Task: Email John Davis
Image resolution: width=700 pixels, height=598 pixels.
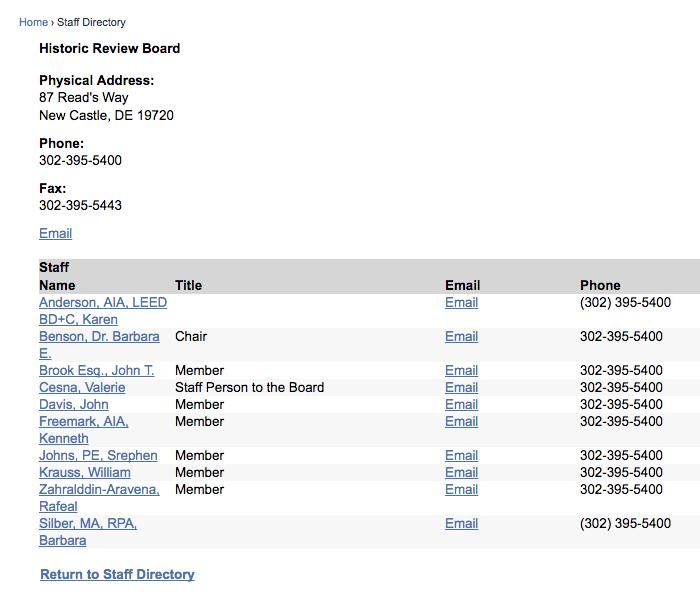Action: 461,404
